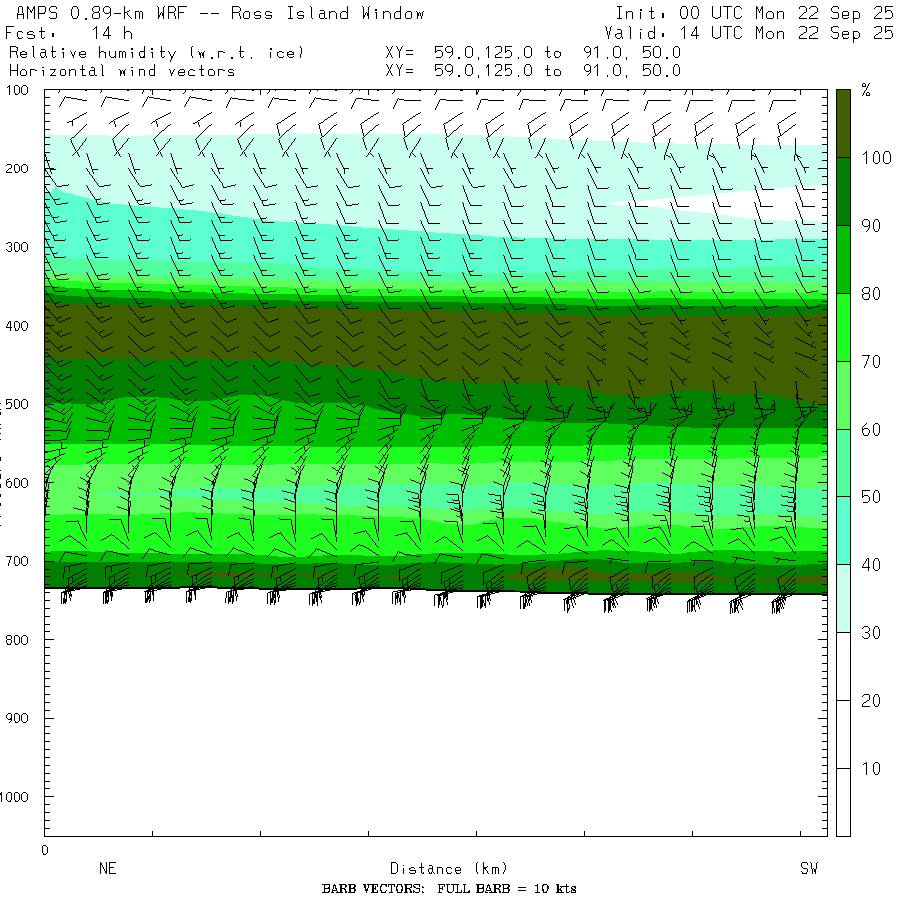Click the "Relative humidity (w.r.t. ice)" label
The image size is (900, 900).
click(x=156, y=53)
